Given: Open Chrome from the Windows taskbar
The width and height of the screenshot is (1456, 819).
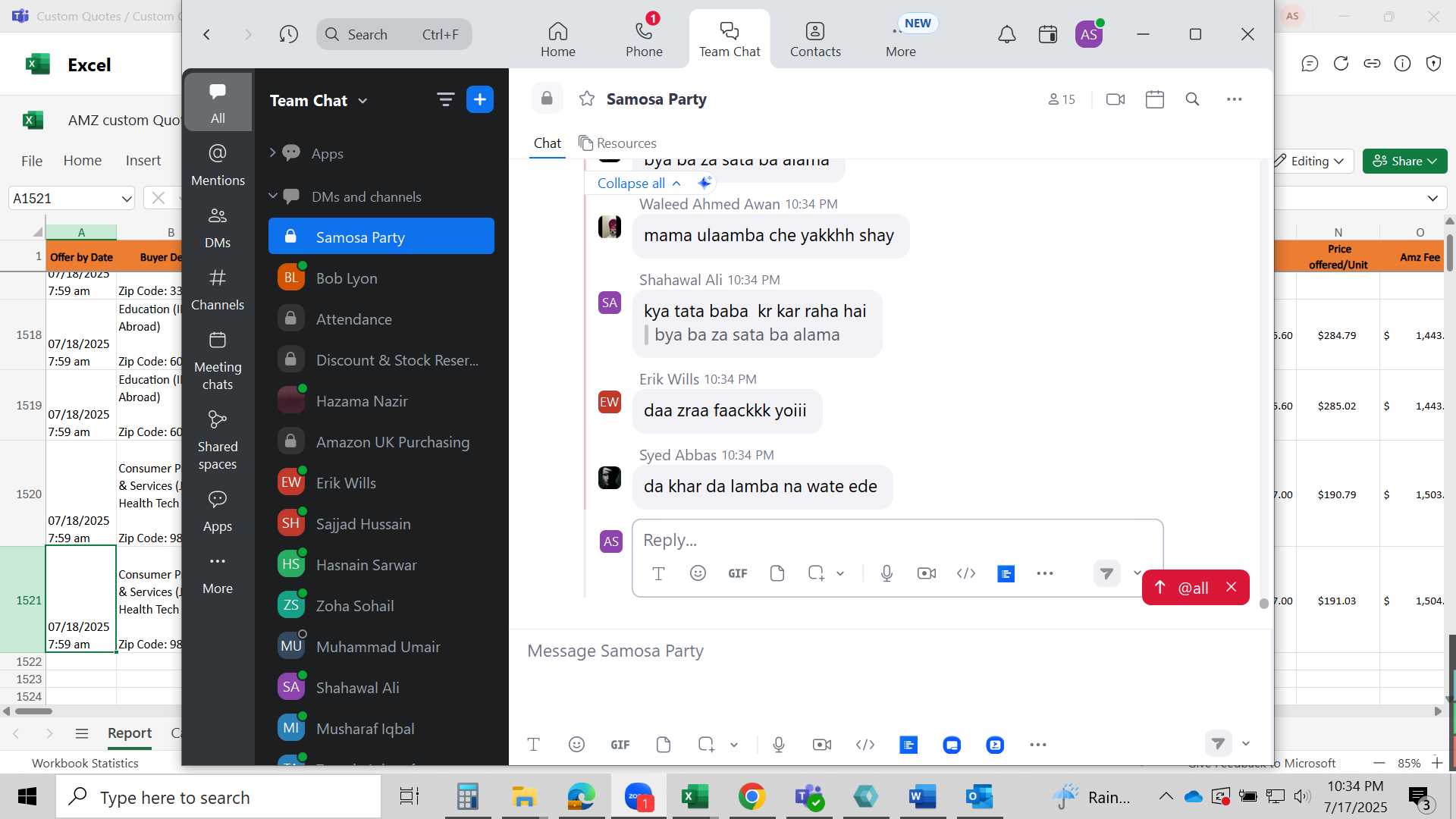Looking at the screenshot, I should pyautogui.click(x=752, y=797).
